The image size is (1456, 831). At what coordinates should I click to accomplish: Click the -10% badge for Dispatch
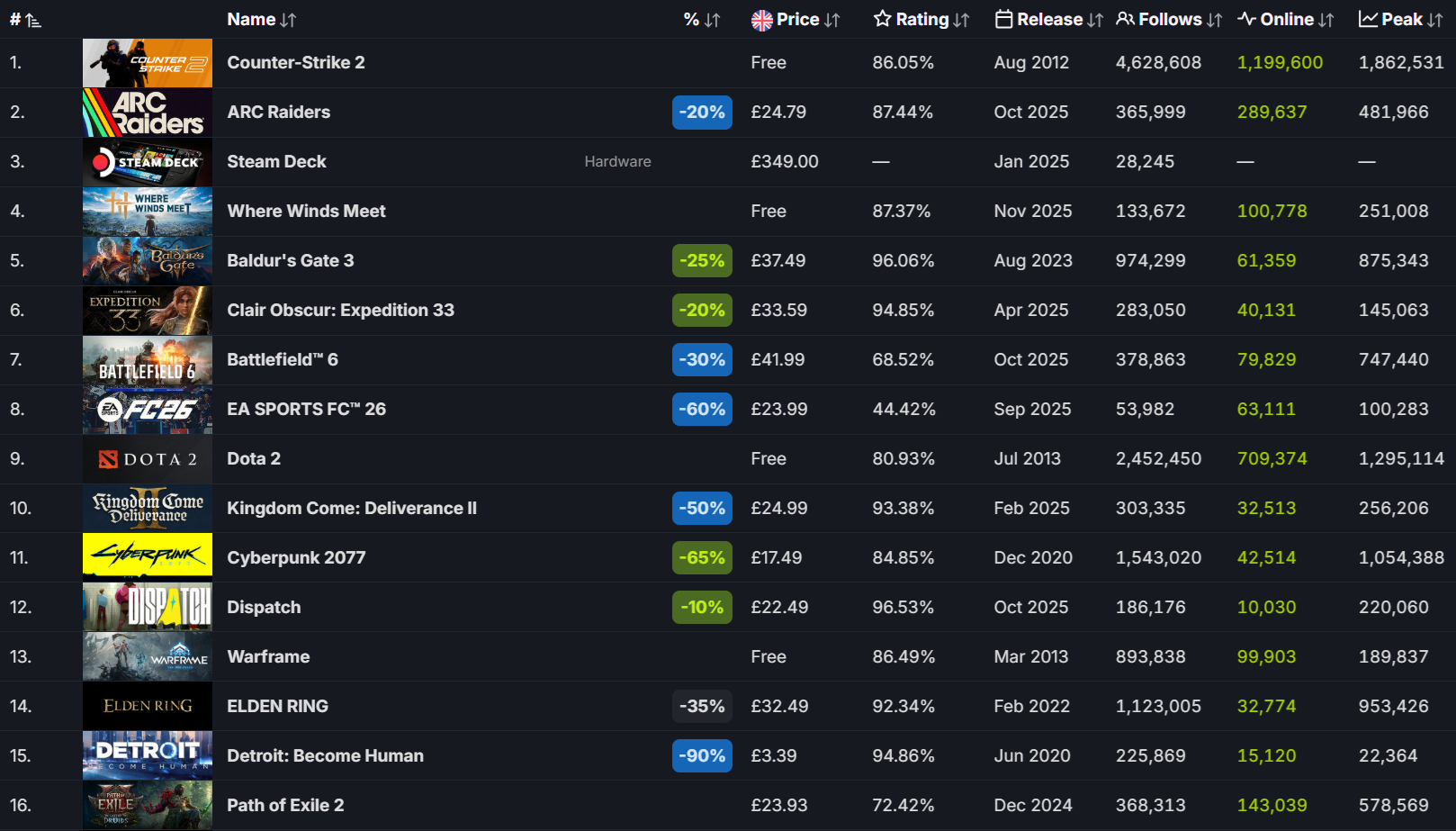[702, 608]
